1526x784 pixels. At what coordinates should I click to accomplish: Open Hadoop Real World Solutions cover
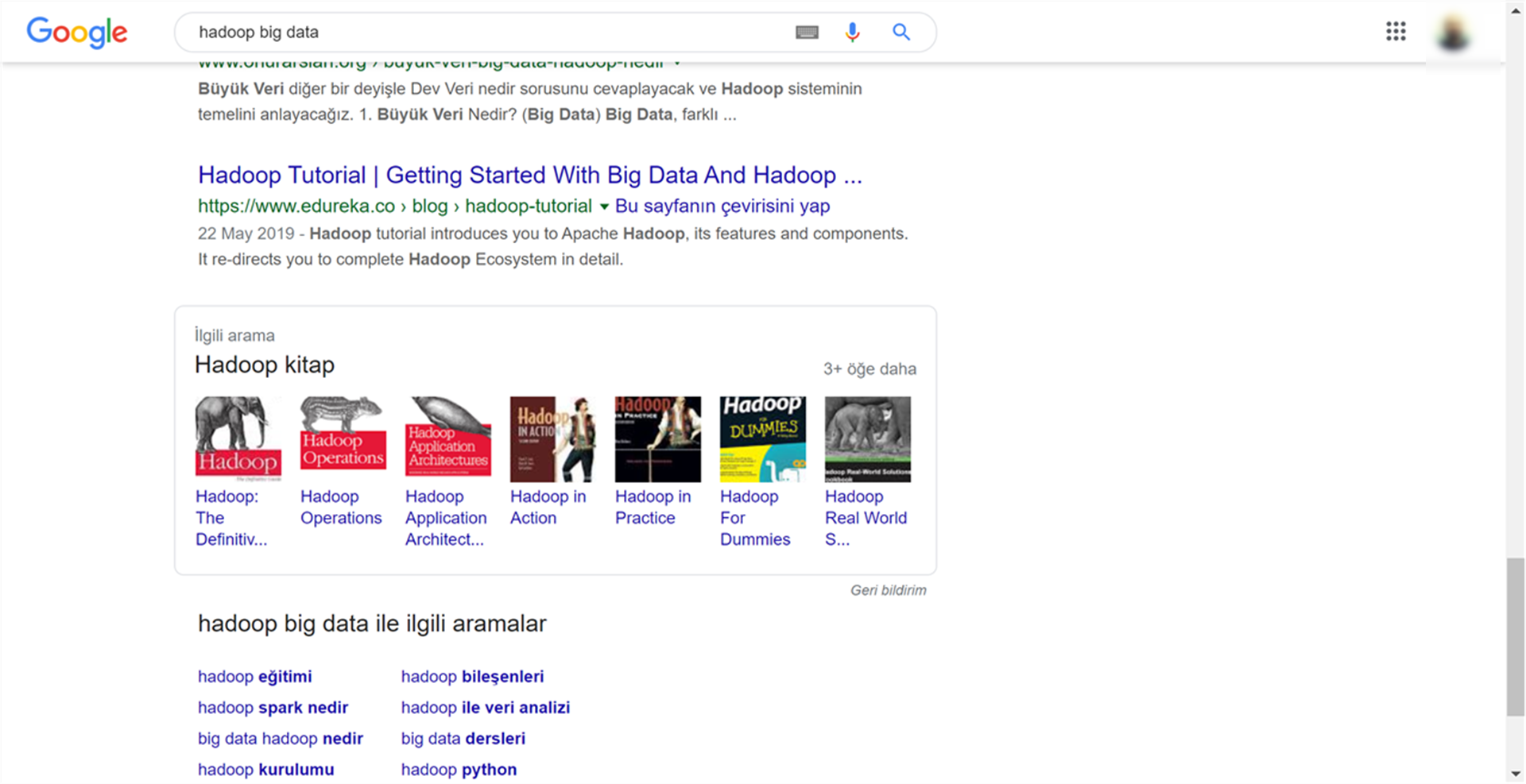868,439
